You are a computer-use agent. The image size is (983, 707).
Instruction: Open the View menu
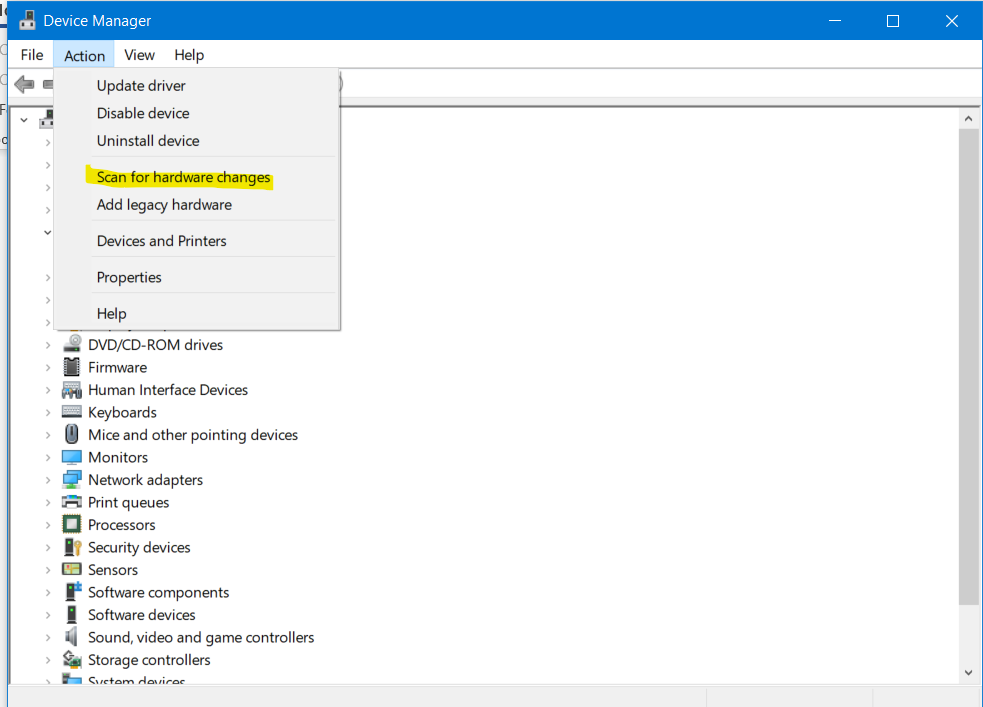(x=139, y=55)
